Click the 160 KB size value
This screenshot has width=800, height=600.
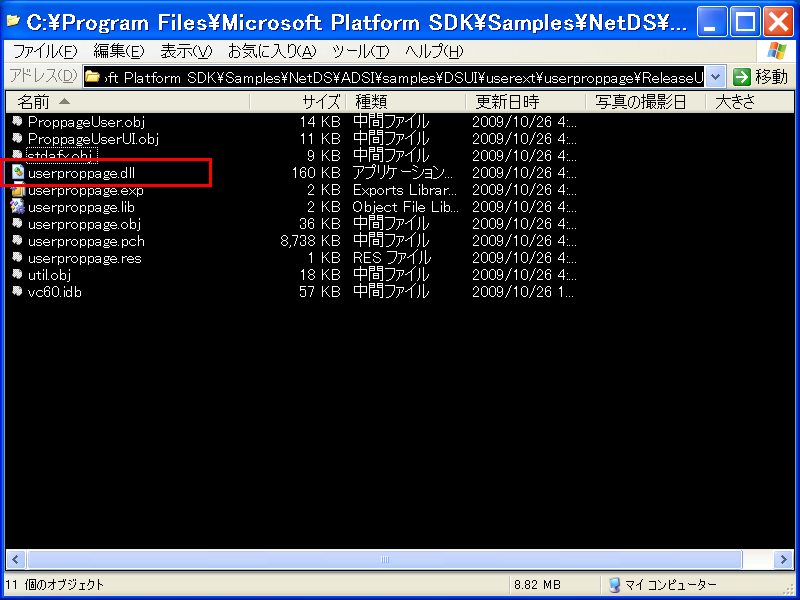click(x=316, y=173)
